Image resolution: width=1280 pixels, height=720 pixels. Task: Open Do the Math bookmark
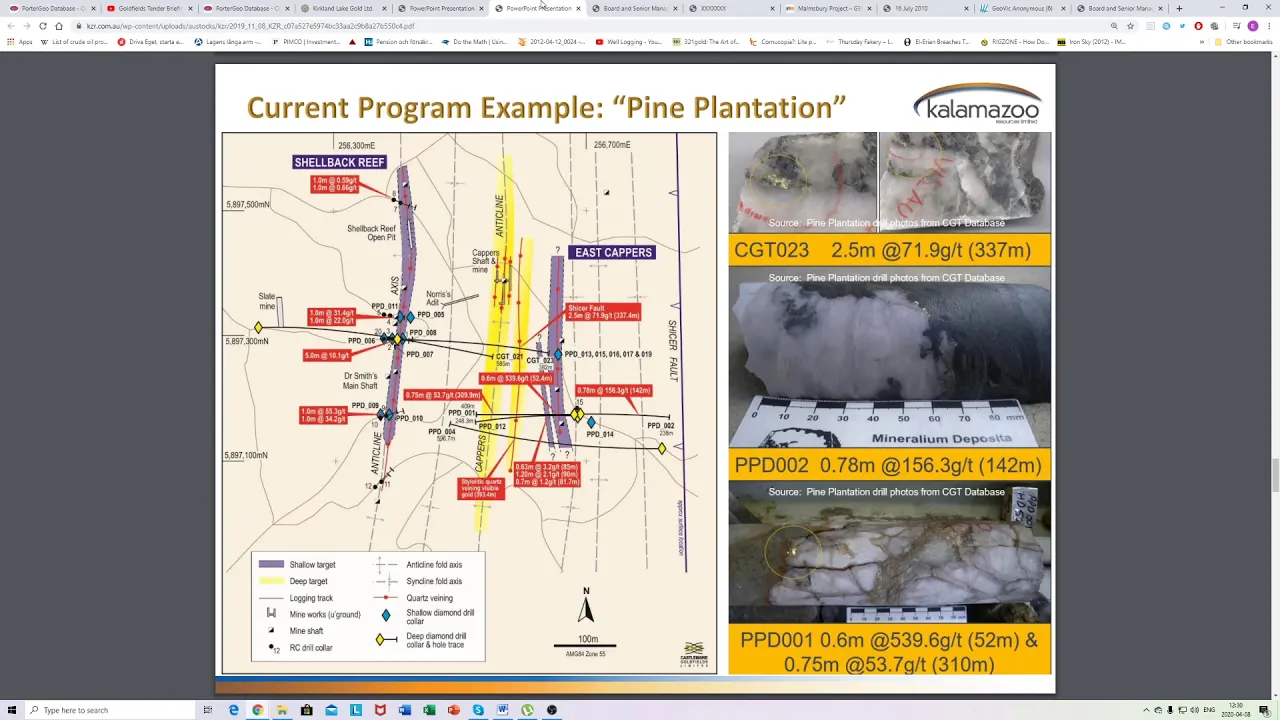pyautogui.click(x=474, y=42)
